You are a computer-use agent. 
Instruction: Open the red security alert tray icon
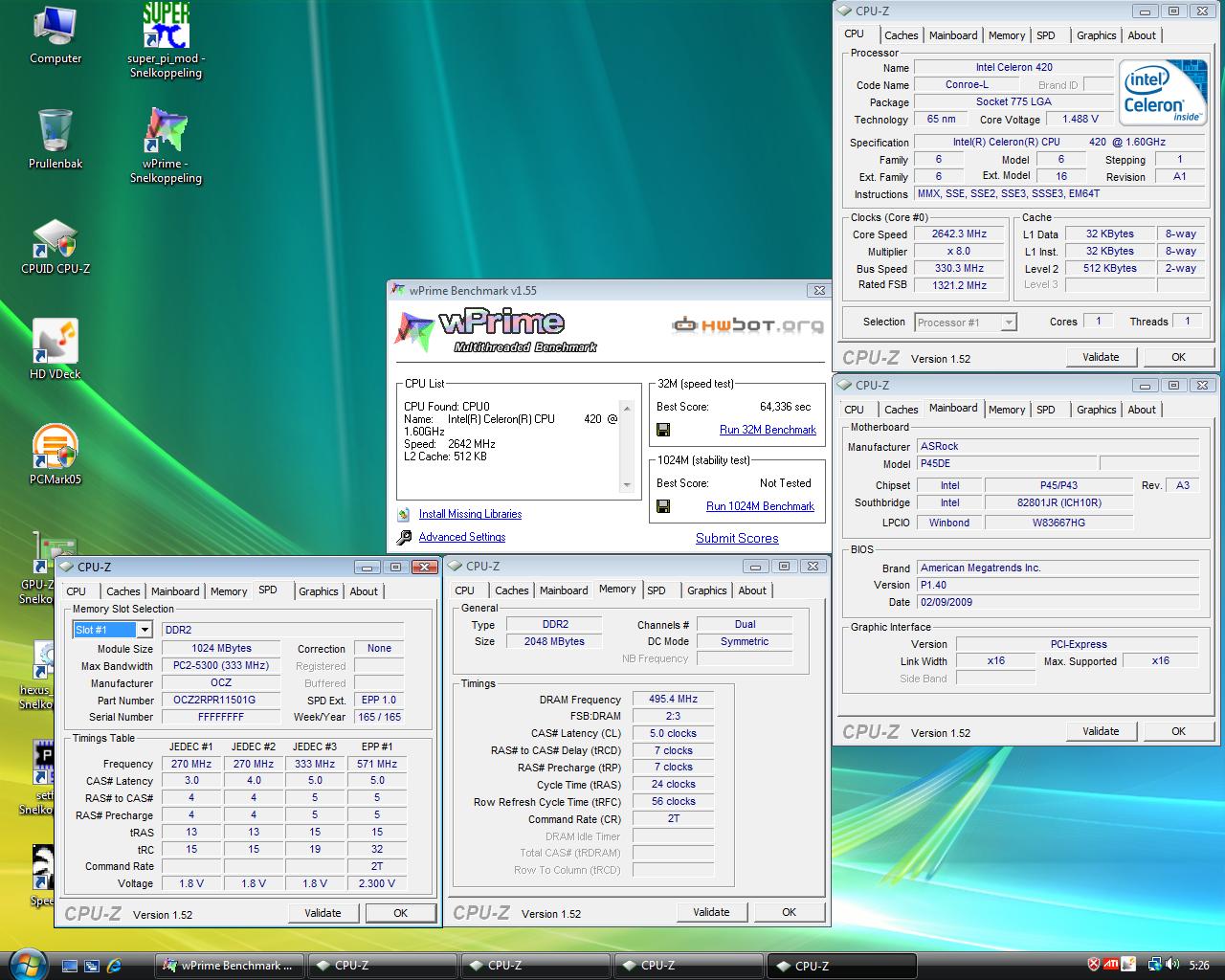(1094, 965)
